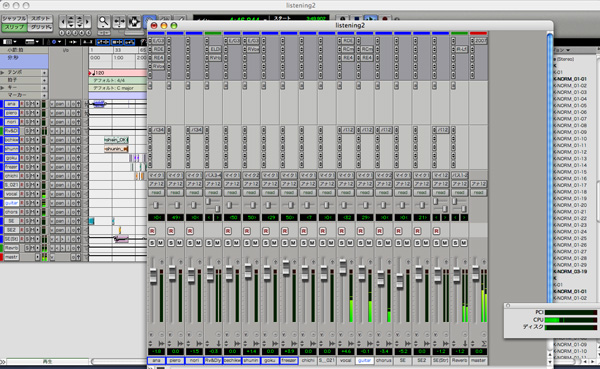Screen dimensions: 600x369
Task: Open the アナ12 output selector on the guitar strip
Action: tap(365, 184)
